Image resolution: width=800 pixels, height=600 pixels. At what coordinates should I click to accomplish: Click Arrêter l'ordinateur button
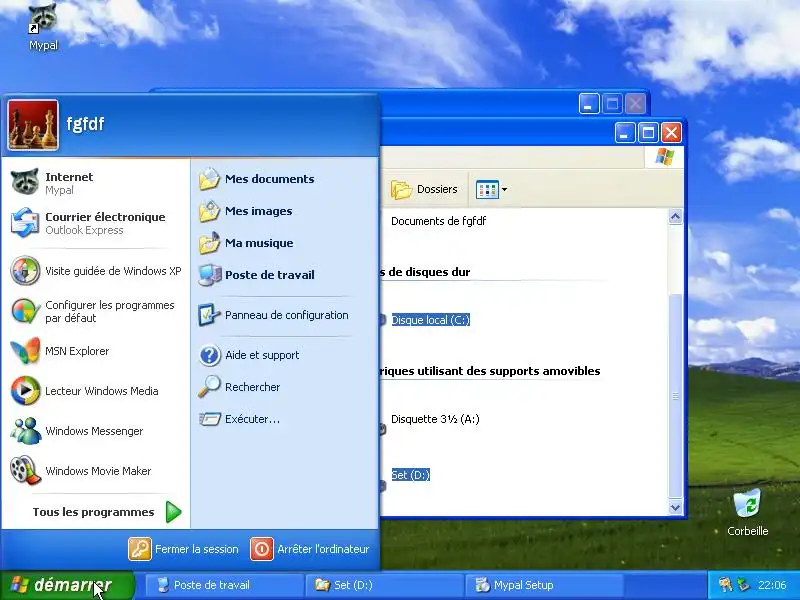point(310,549)
